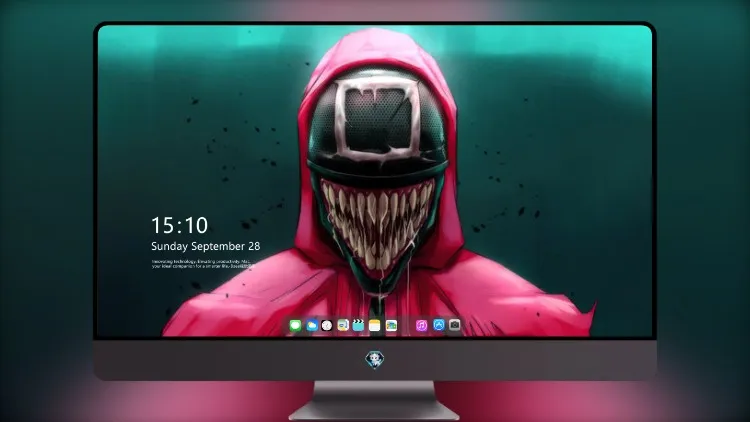Open the blue App Store icon
Image resolution: width=750 pixels, height=422 pixels.
click(x=439, y=325)
